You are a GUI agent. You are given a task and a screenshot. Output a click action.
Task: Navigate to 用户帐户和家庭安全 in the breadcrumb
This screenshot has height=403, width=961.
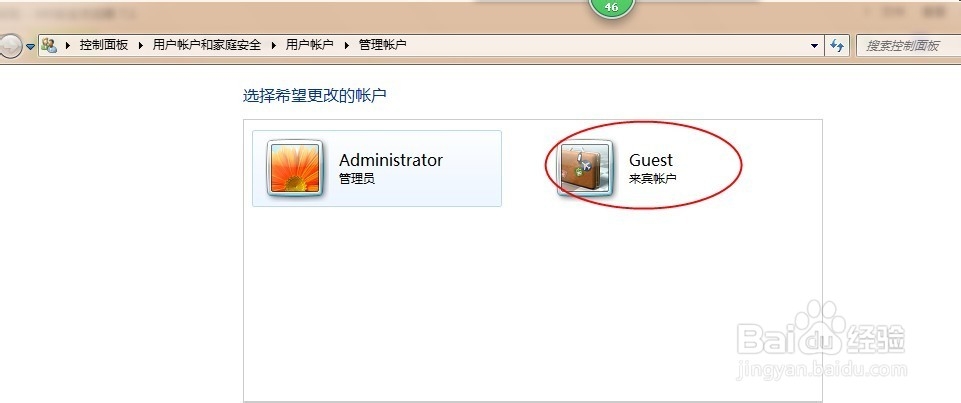(207, 45)
